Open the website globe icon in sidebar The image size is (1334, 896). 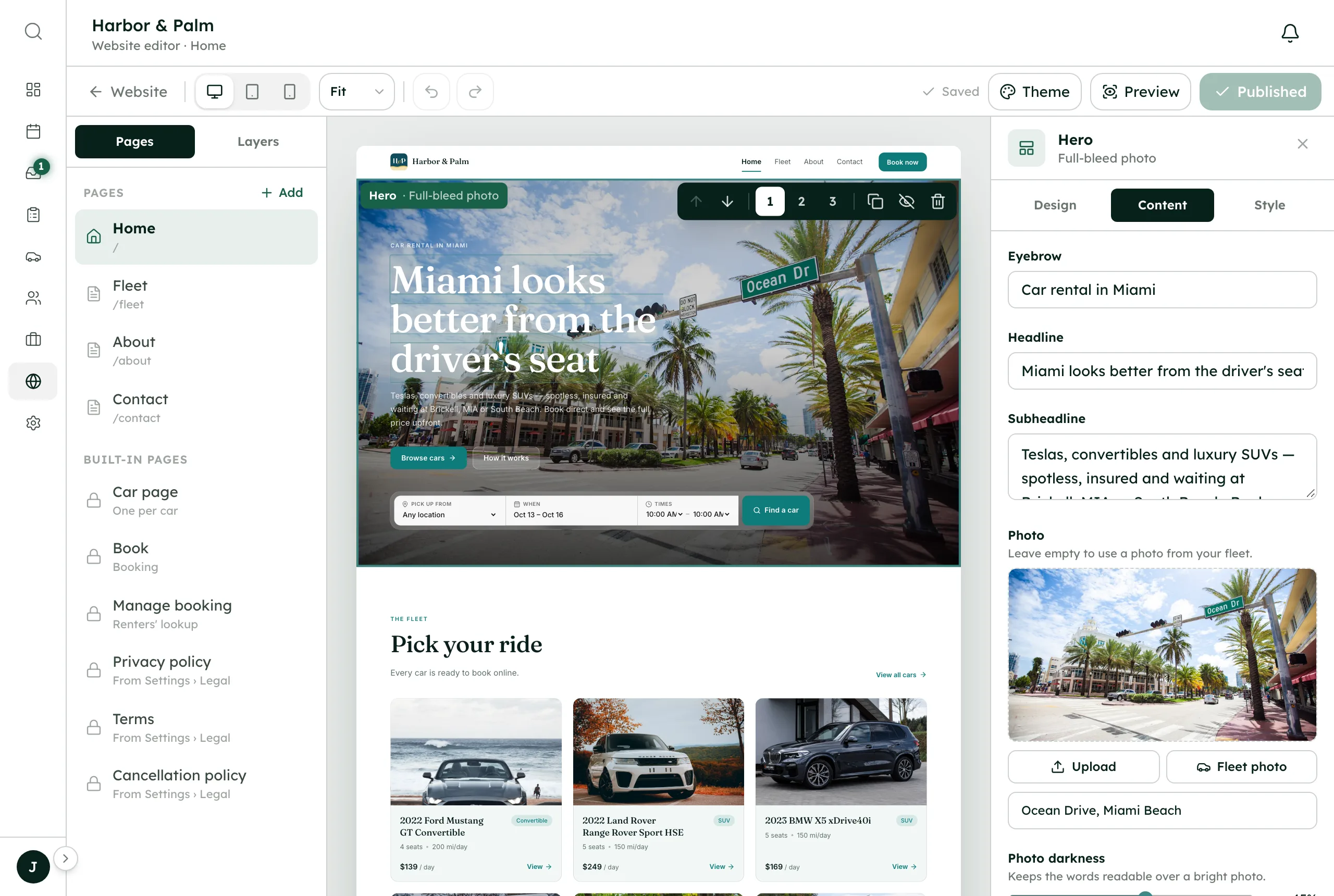tap(33, 381)
